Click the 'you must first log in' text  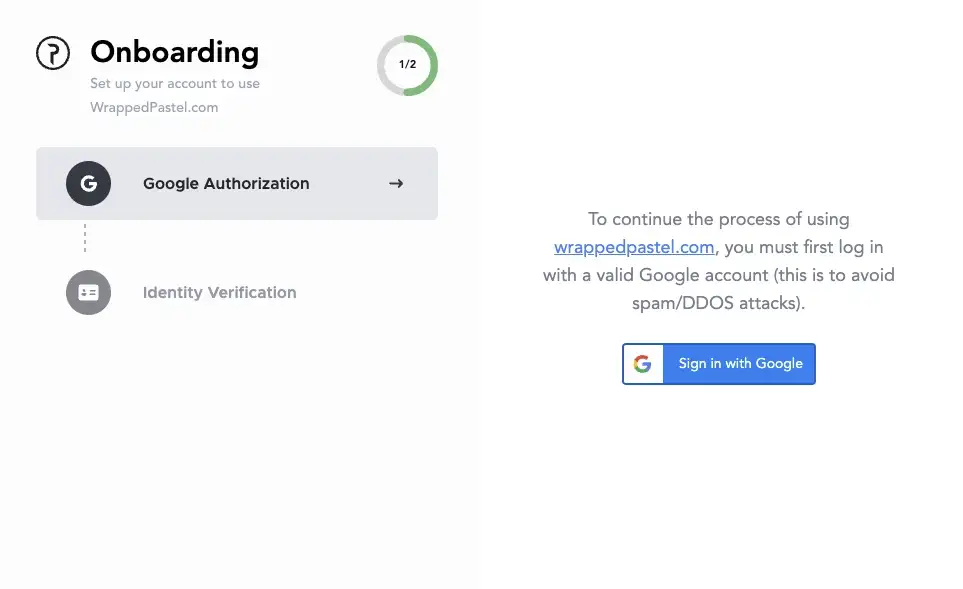pos(804,247)
